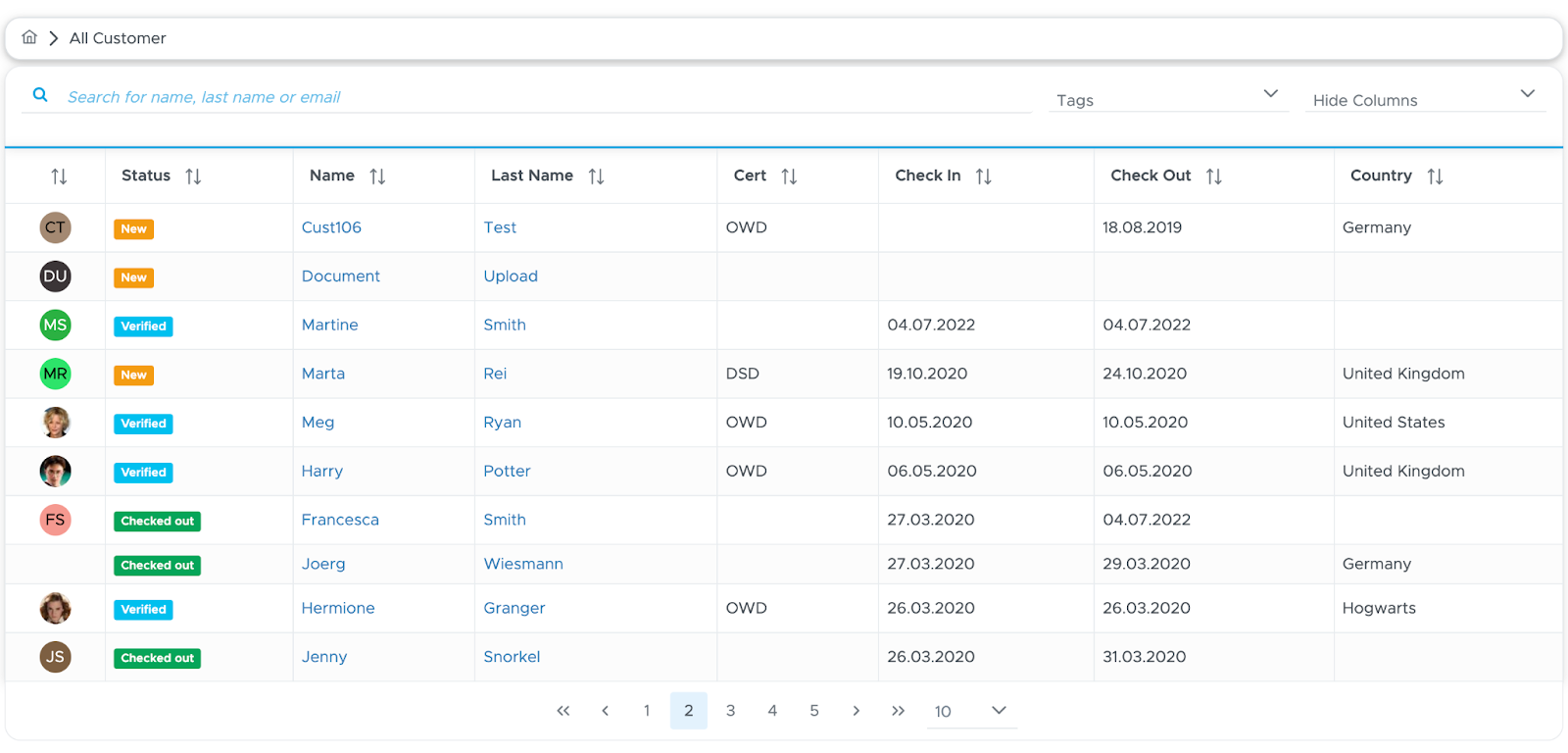This screenshot has width=1568, height=753.
Task: Change the rows-per-page dropdown showing 10
Action: tap(971, 711)
